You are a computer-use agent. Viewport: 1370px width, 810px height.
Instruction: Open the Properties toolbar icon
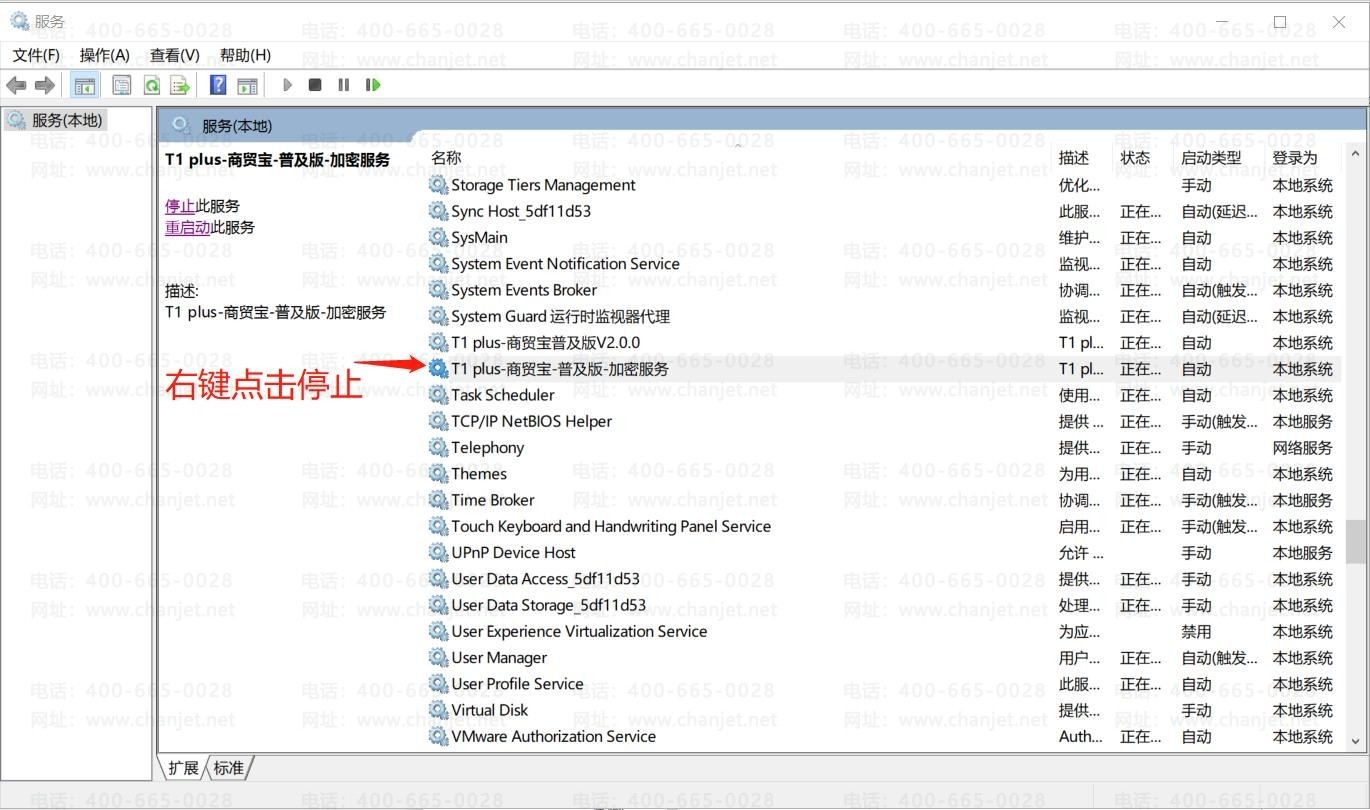point(122,86)
